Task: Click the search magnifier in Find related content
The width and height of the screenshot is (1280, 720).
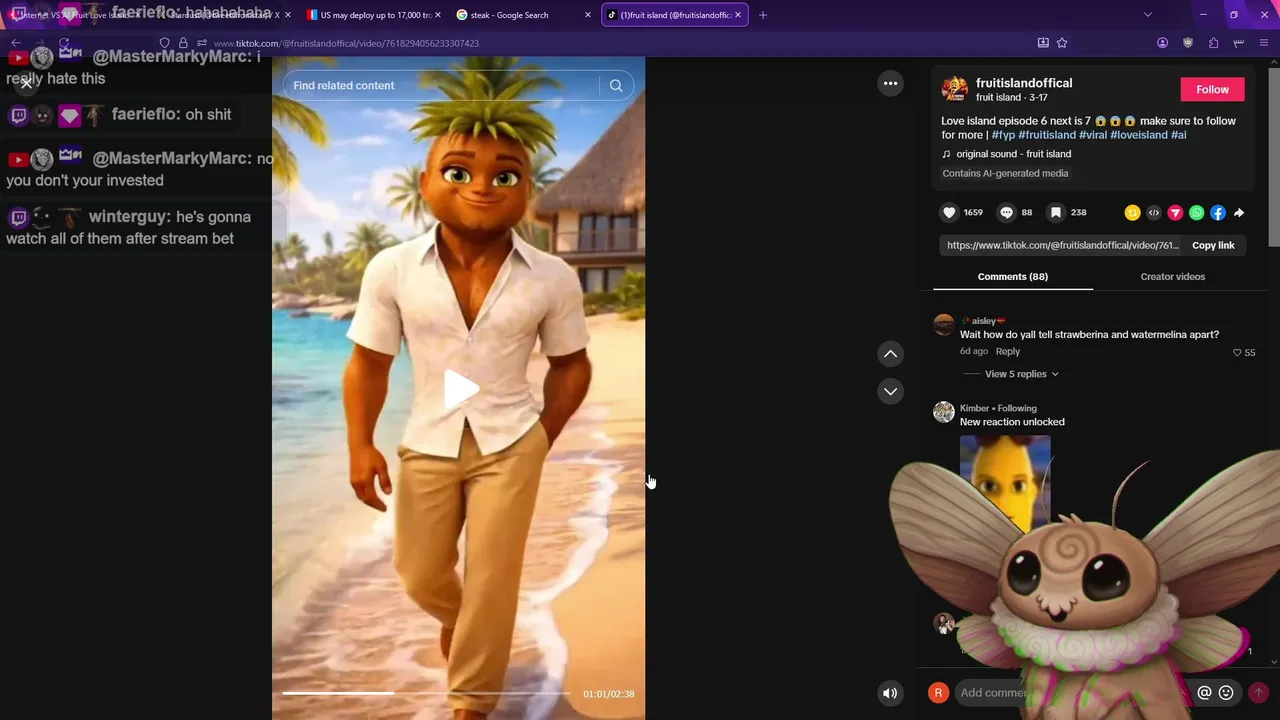Action: [x=616, y=85]
